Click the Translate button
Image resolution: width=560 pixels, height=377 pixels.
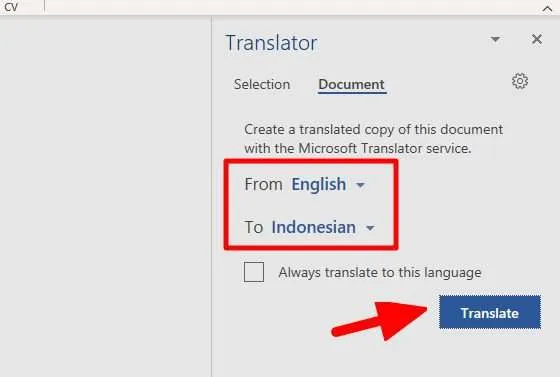(x=490, y=312)
